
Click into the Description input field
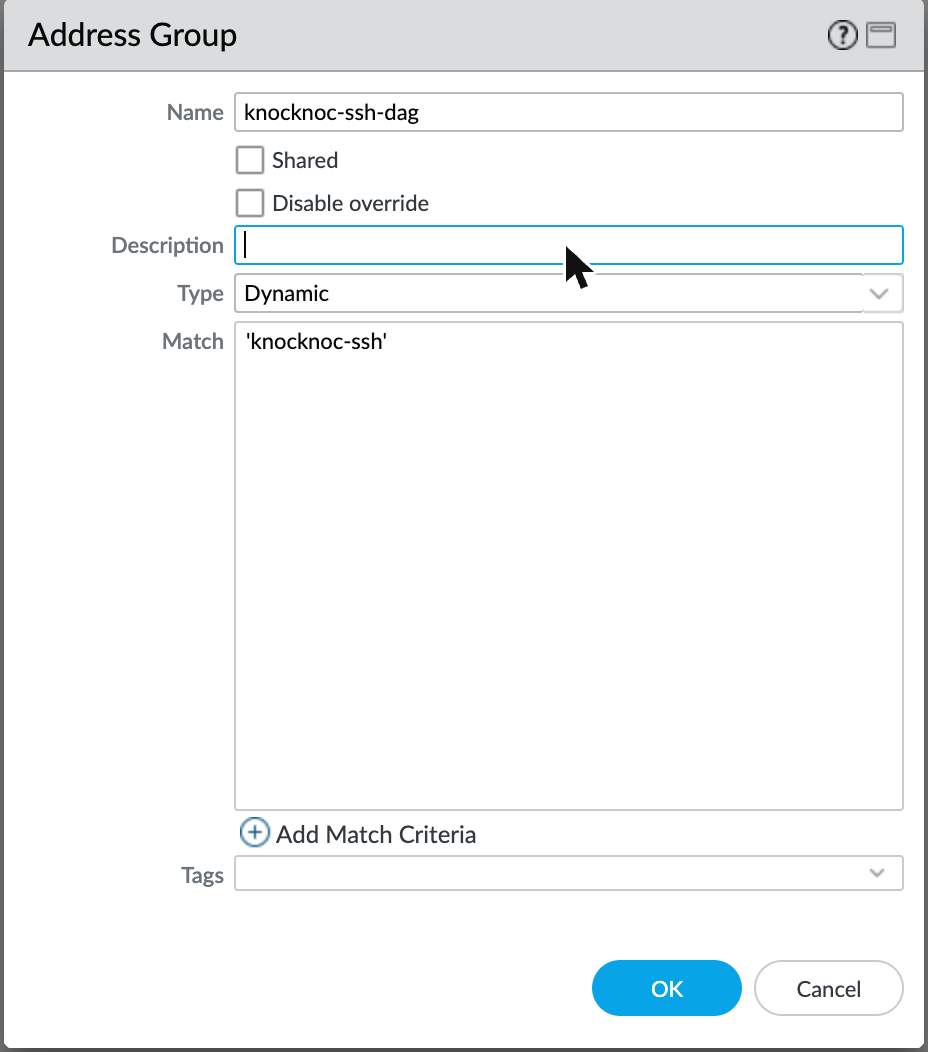point(568,245)
